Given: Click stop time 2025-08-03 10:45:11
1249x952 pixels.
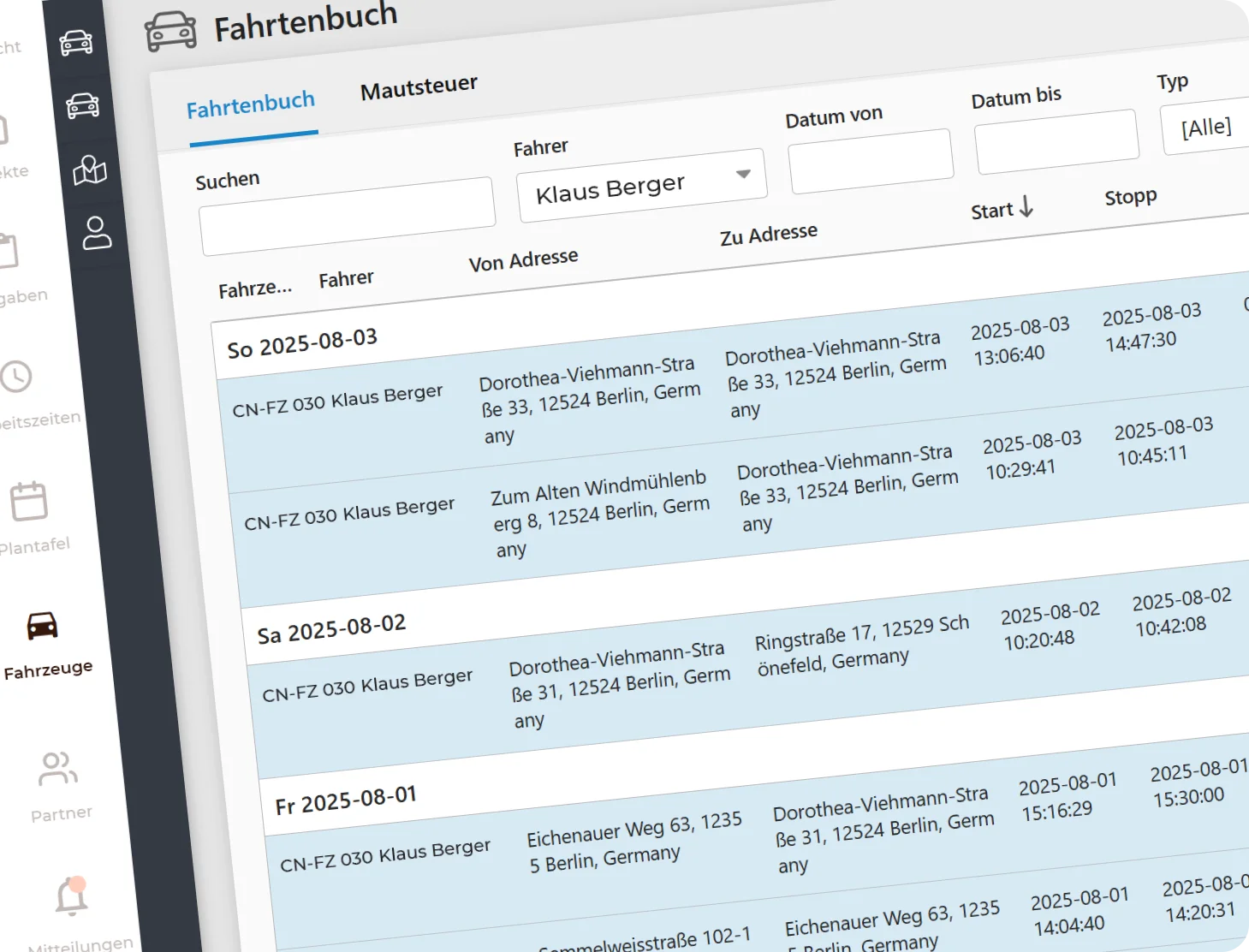Looking at the screenshot, I should [1164, 442].
